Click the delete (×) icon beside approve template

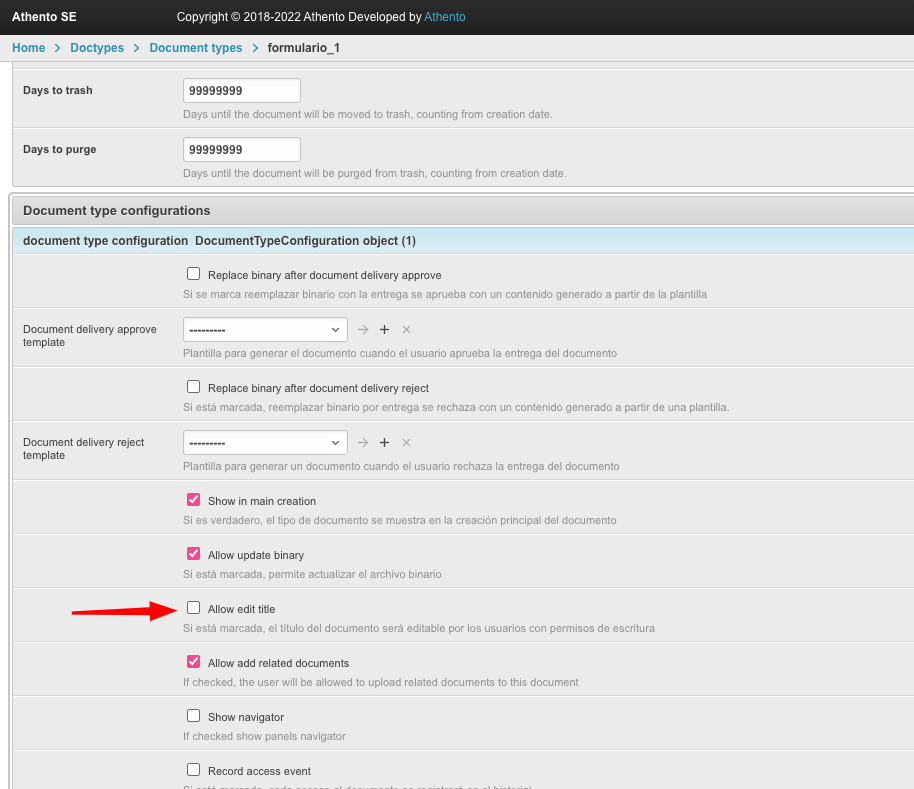click(x=406, y=330)
